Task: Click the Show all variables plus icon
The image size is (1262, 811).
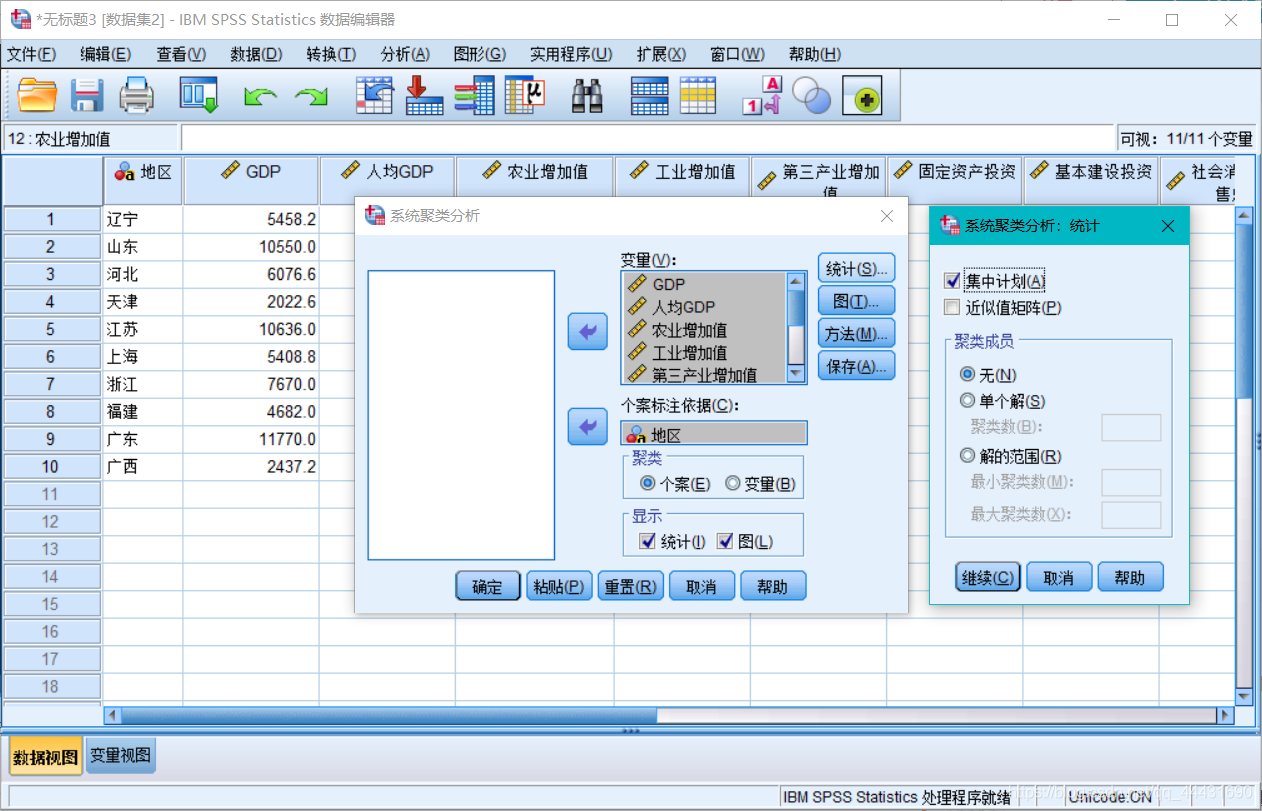Action: (x=861, y=96)
